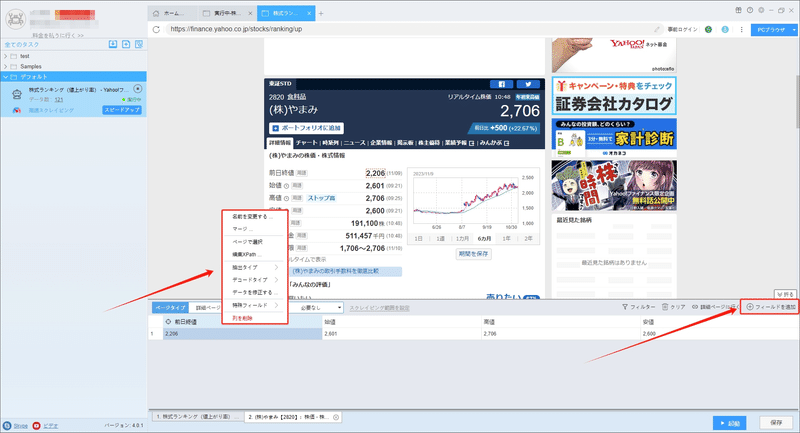Click the import task icon beside 全てのタスク
This screenshot has width=800, height=433.
[113, 44]
